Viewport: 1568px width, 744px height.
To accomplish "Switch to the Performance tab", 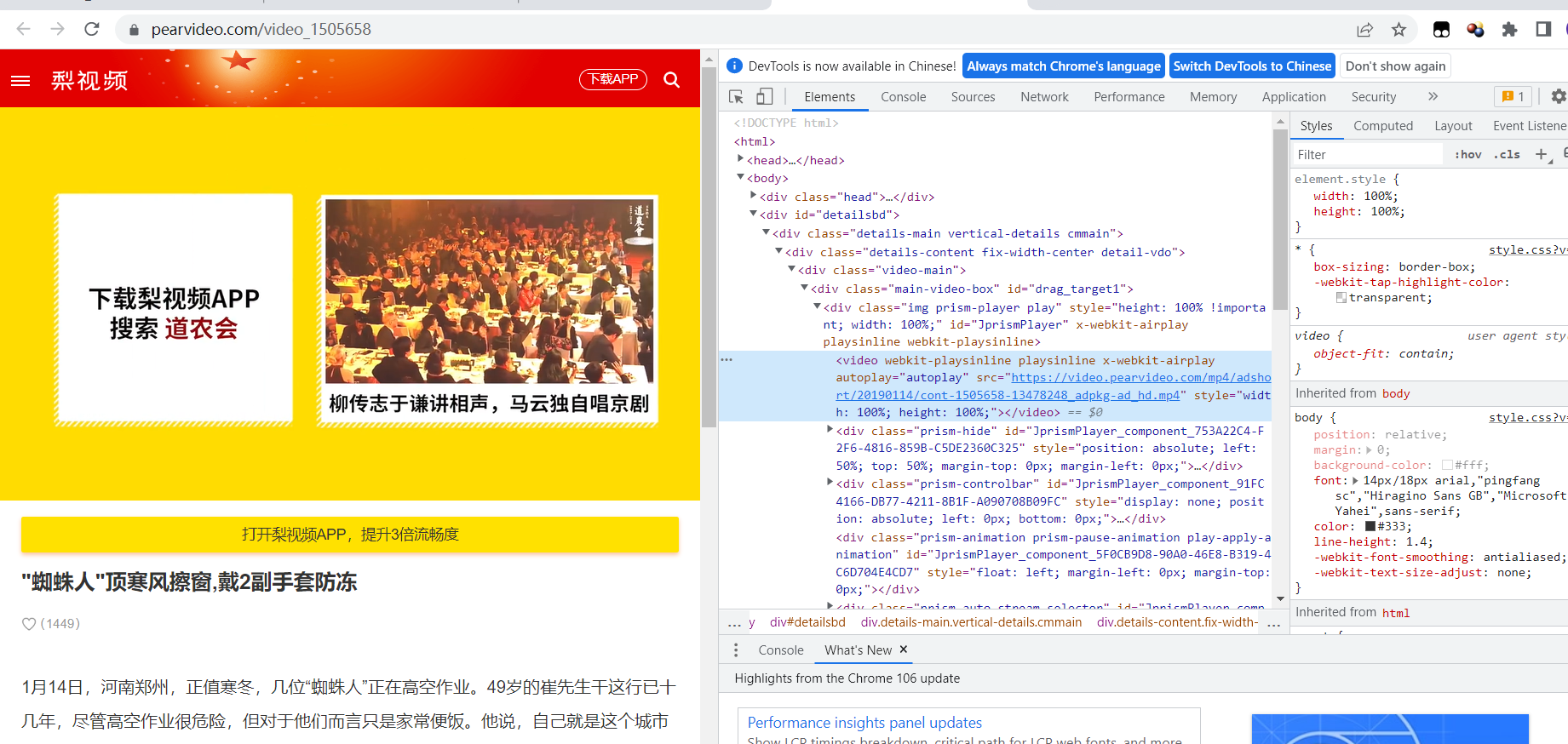I will (1129, 97).
